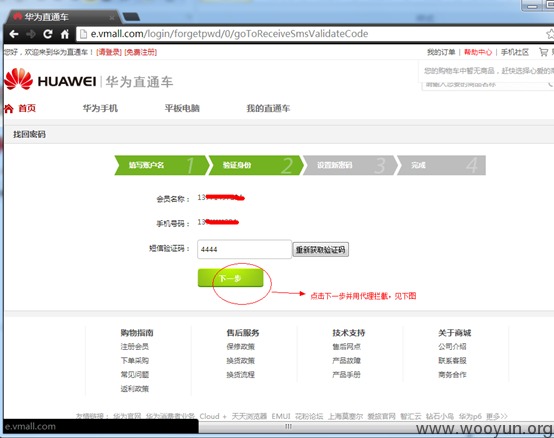Image resolution: width=554 pixels, height=438 pixels.
Task: Select step 1 填写账户名
Action: (x=161, y=165)
